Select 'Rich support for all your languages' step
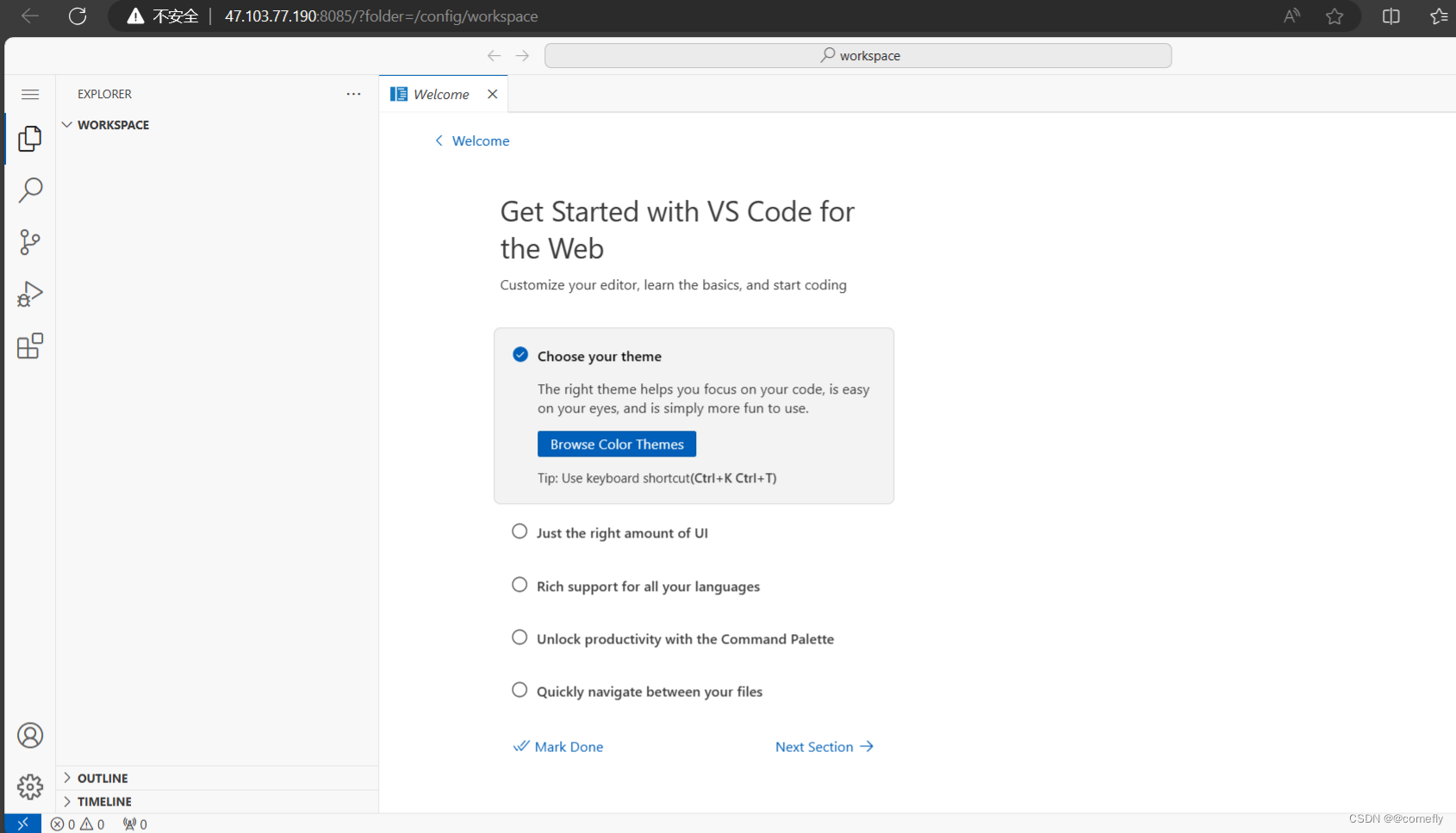 (x=647, y=587)
